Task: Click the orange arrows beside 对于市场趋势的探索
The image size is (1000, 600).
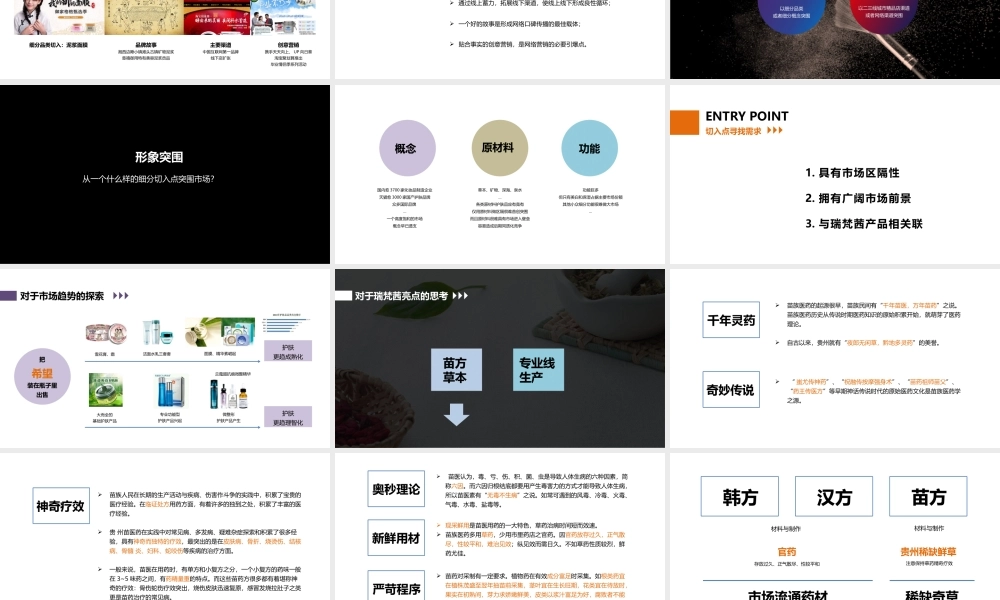Action: tap(118, 296)
